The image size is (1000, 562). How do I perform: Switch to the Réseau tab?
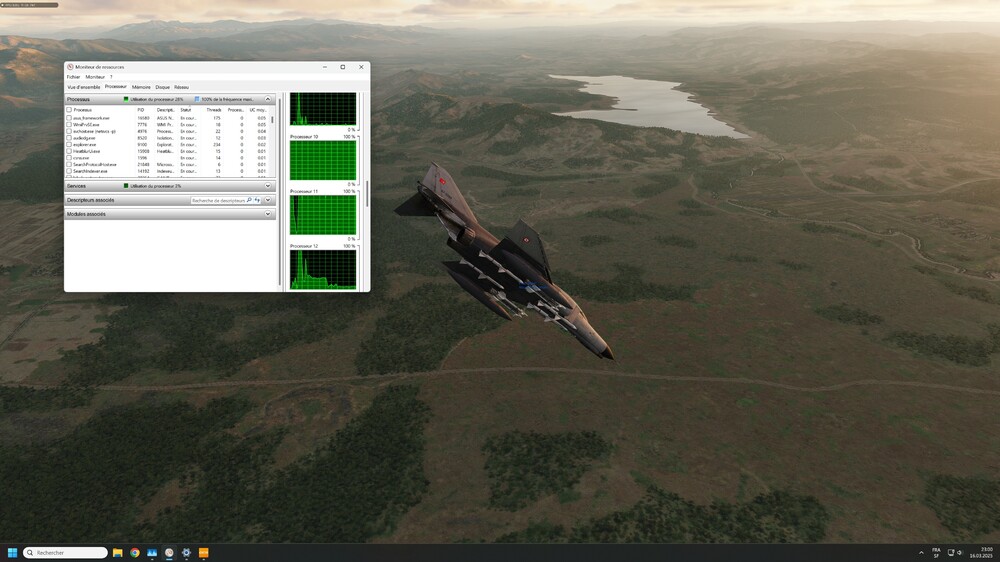point(181,87)
